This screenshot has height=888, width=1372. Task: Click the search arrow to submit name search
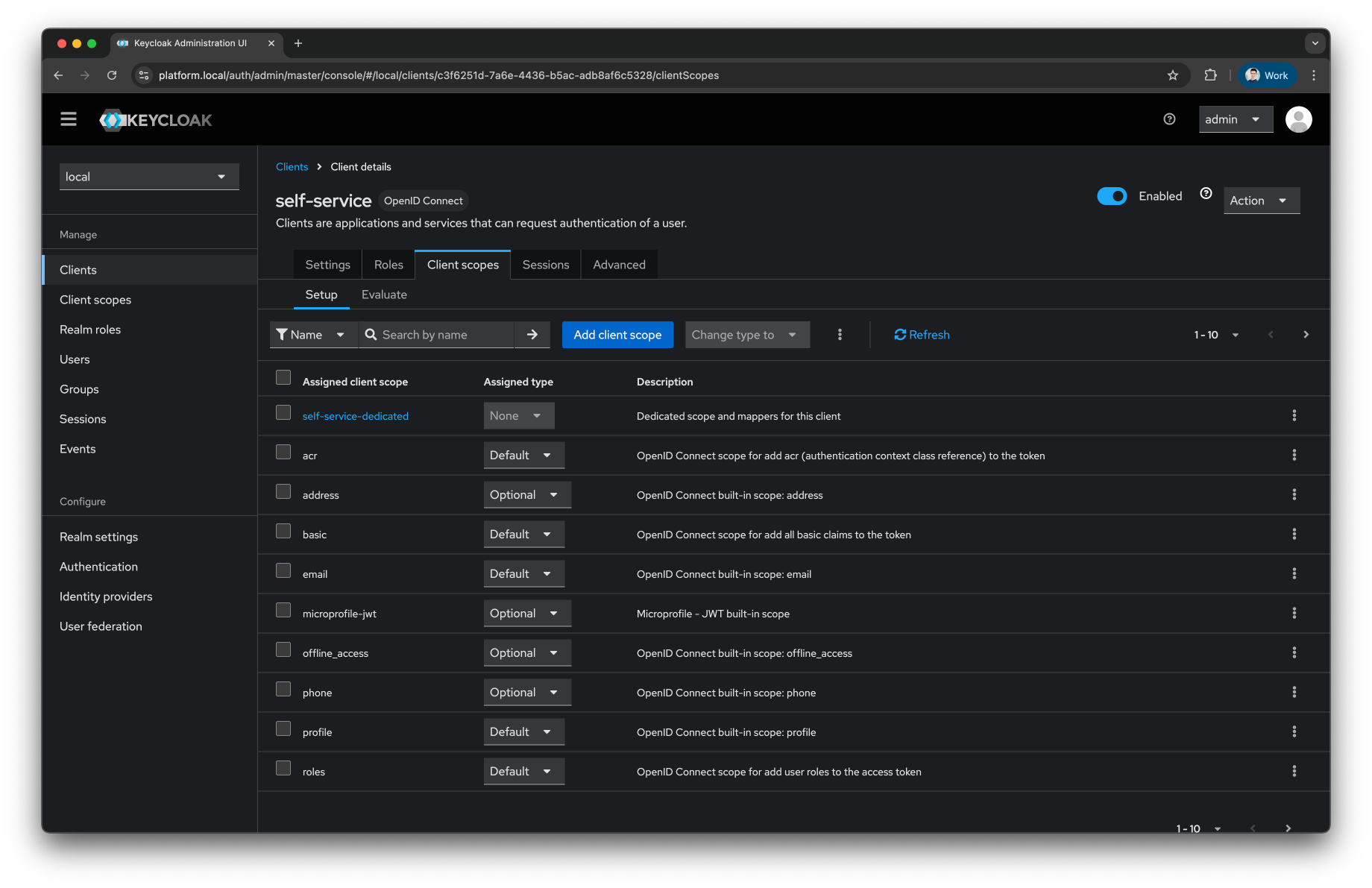click(532, 334)
